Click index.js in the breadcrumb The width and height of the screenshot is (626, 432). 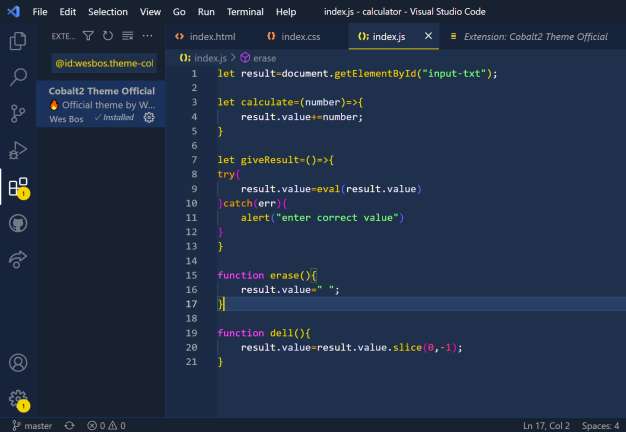tap(210, 58)
